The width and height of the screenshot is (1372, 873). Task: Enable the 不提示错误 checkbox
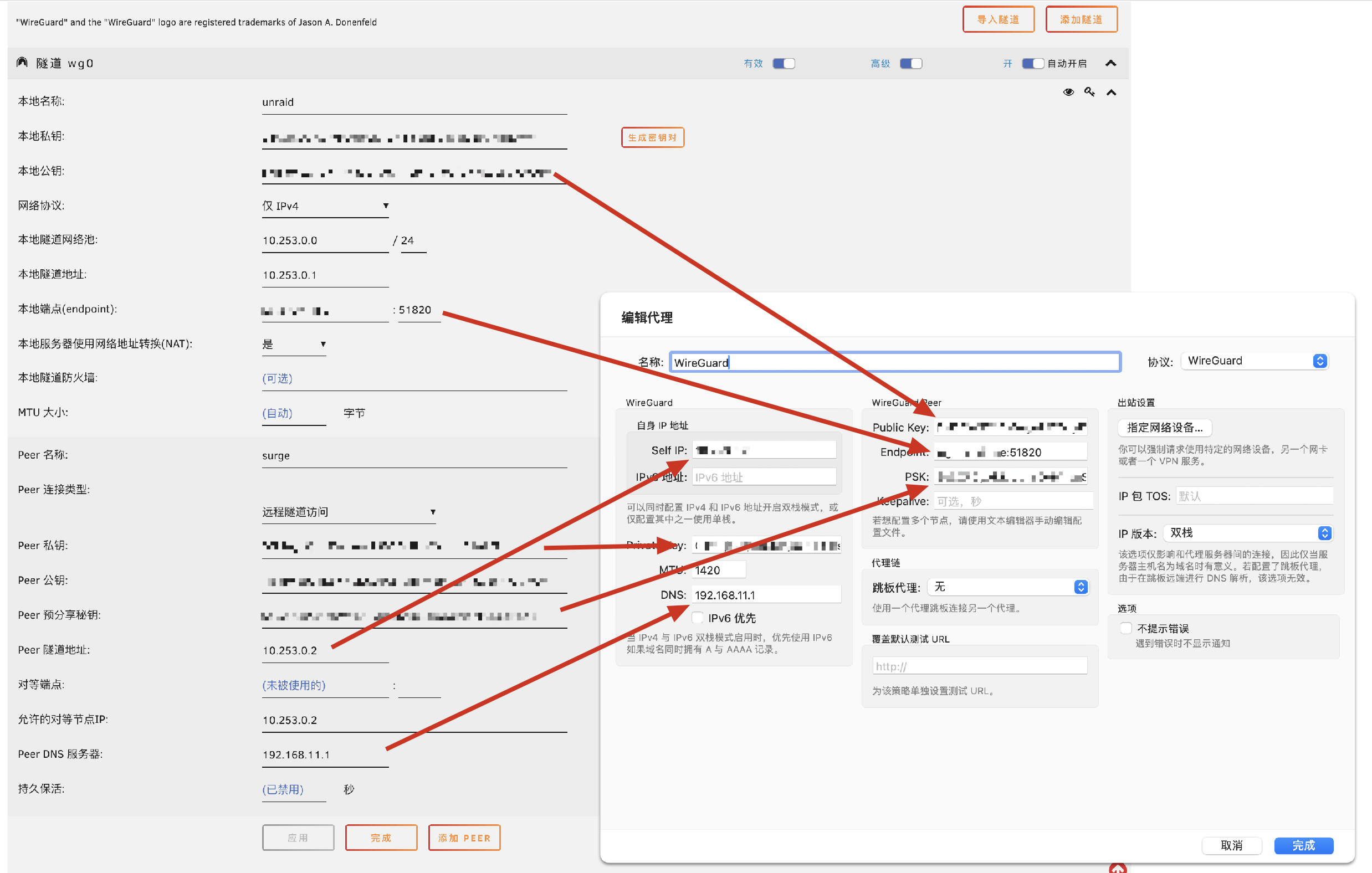pyautogui.click(x=1125, y=628)
